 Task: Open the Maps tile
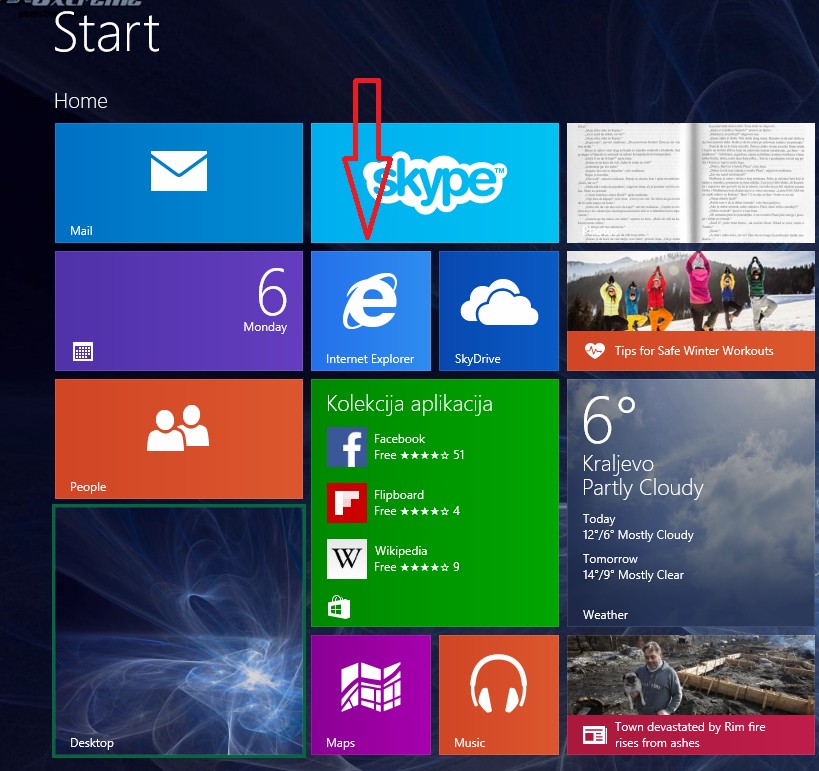pyautogui.click(x=371, y=695)
